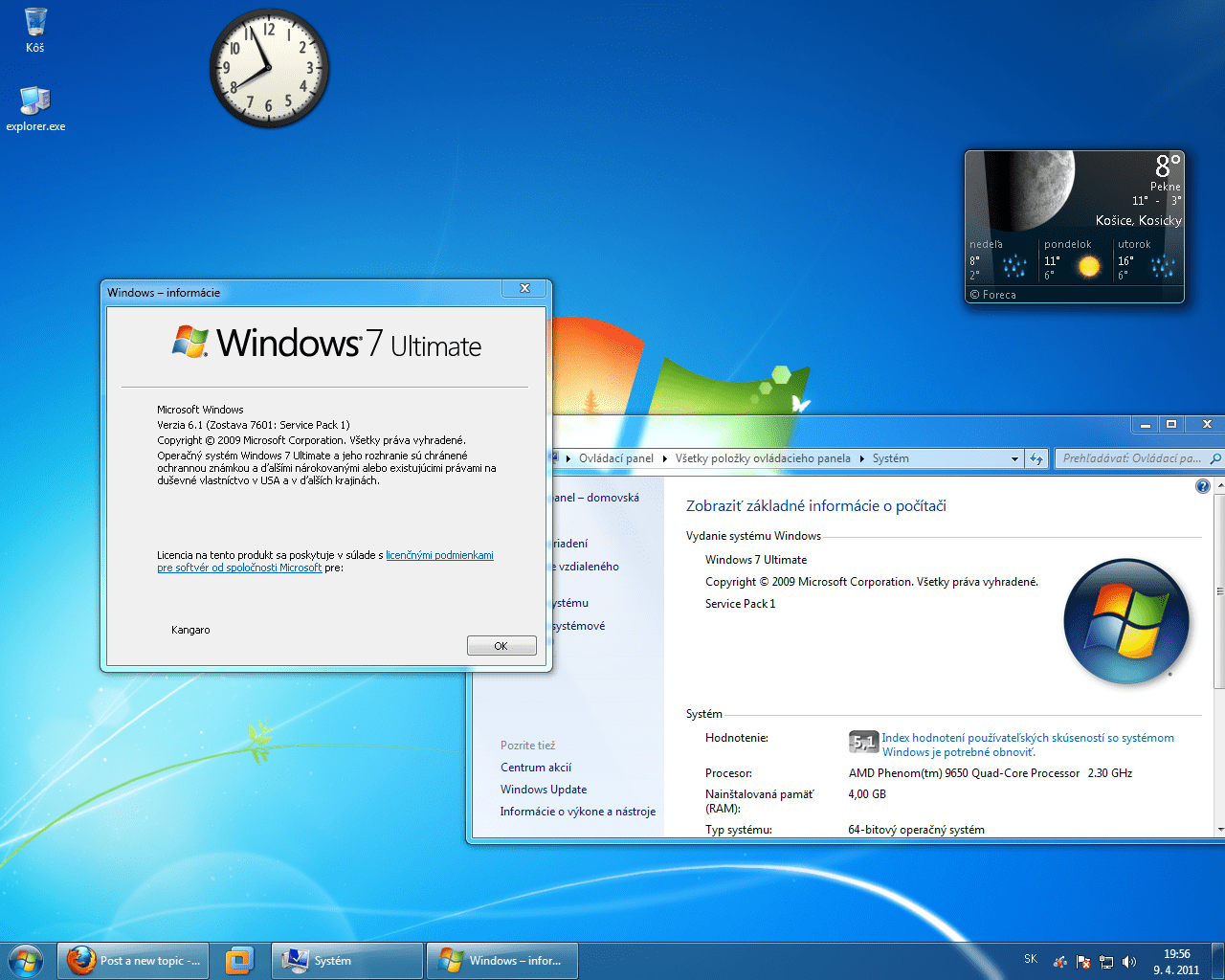Click the blue Help question mark icon
The image size is (1225, 980).
click(1203, 485)
